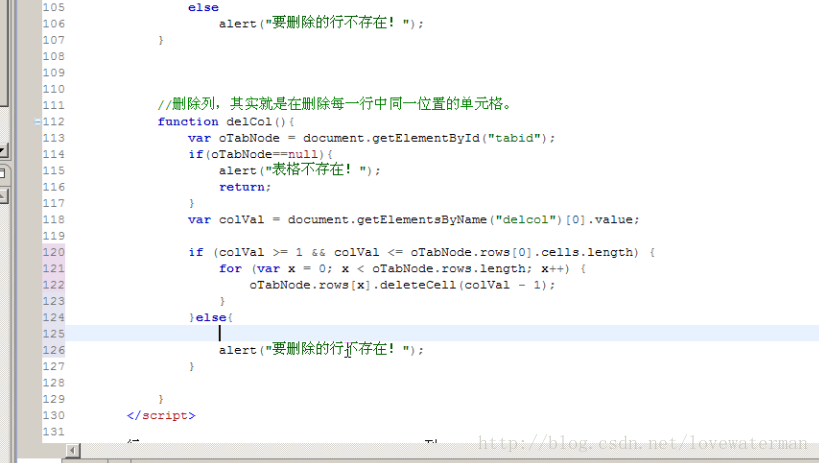The height and width of the screenshot is (463, 819).
Task: Click line number 113 in gutter
Action: tap(54, 138)
